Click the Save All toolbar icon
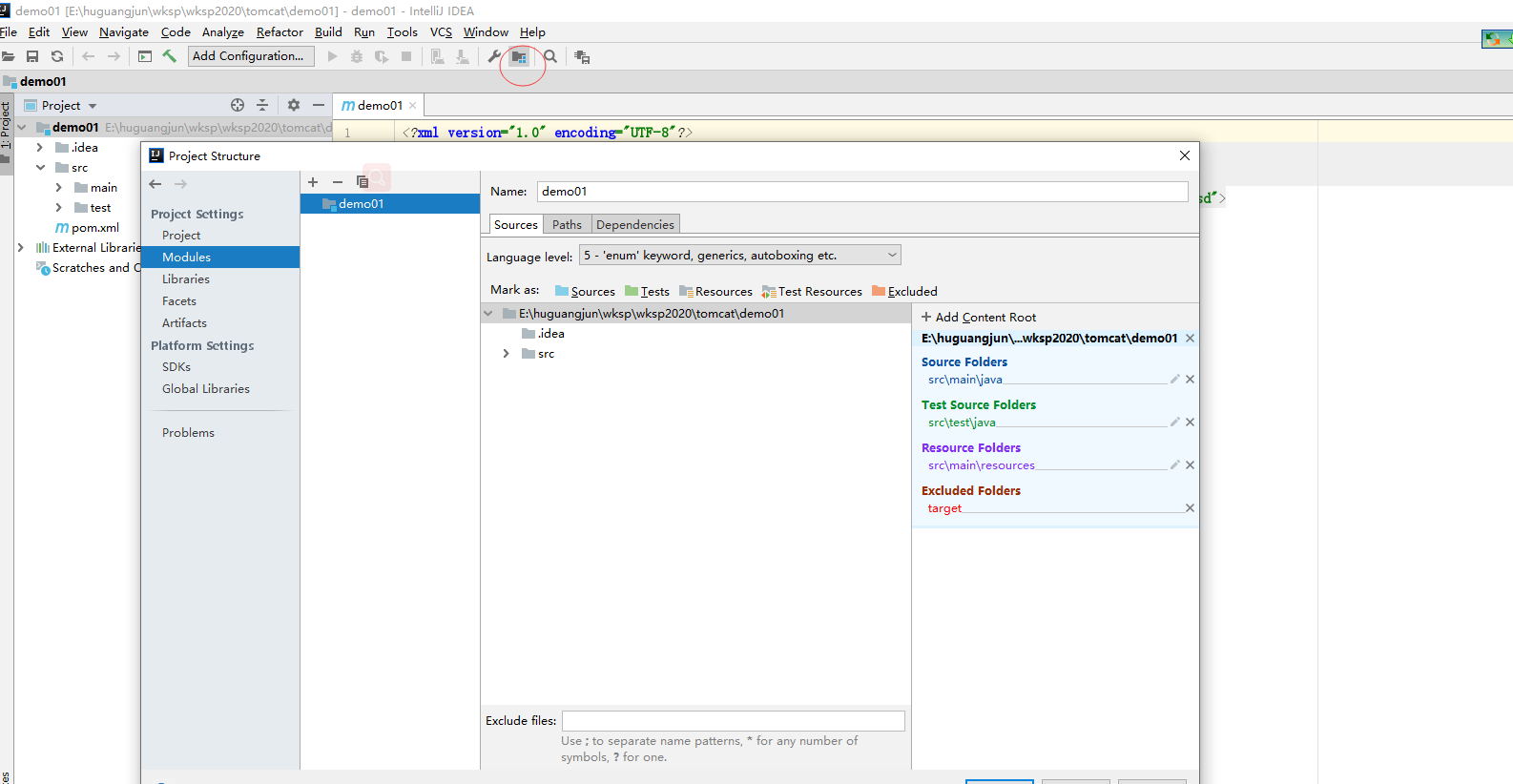 coord(32,57)
